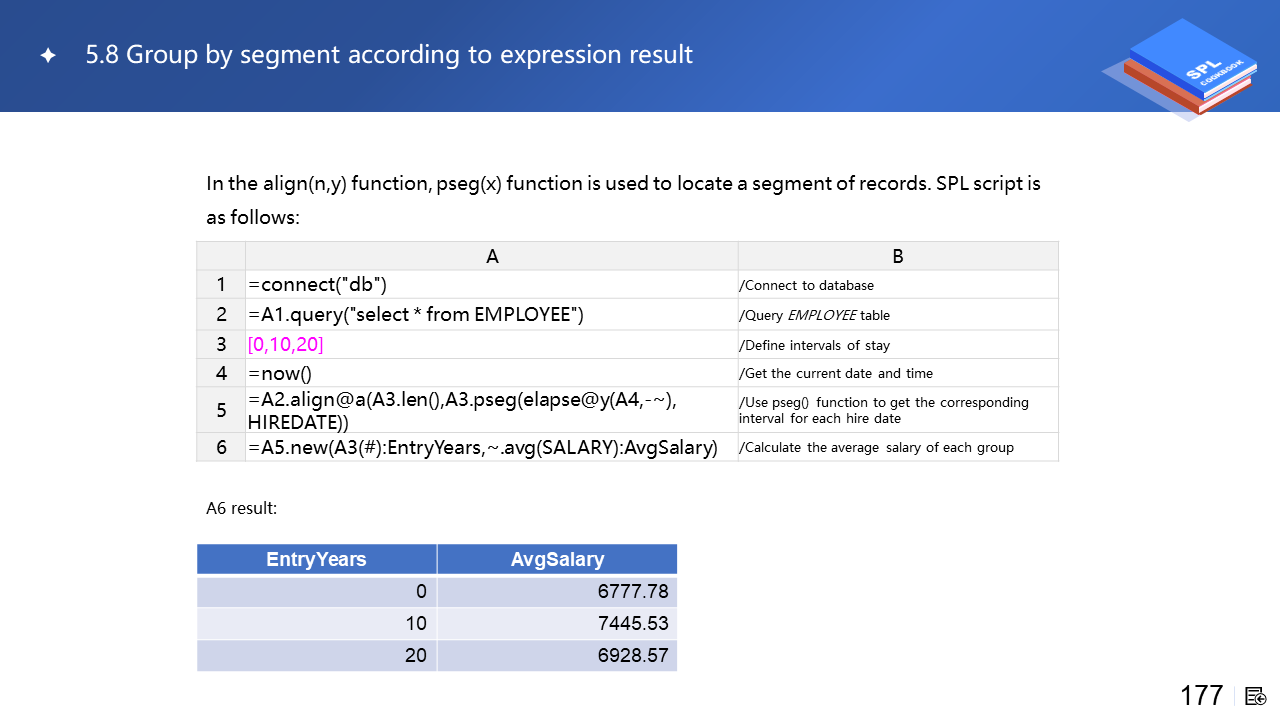Select column header B of the script grid
1280x720 pixels.
click(x=897, y=256)
